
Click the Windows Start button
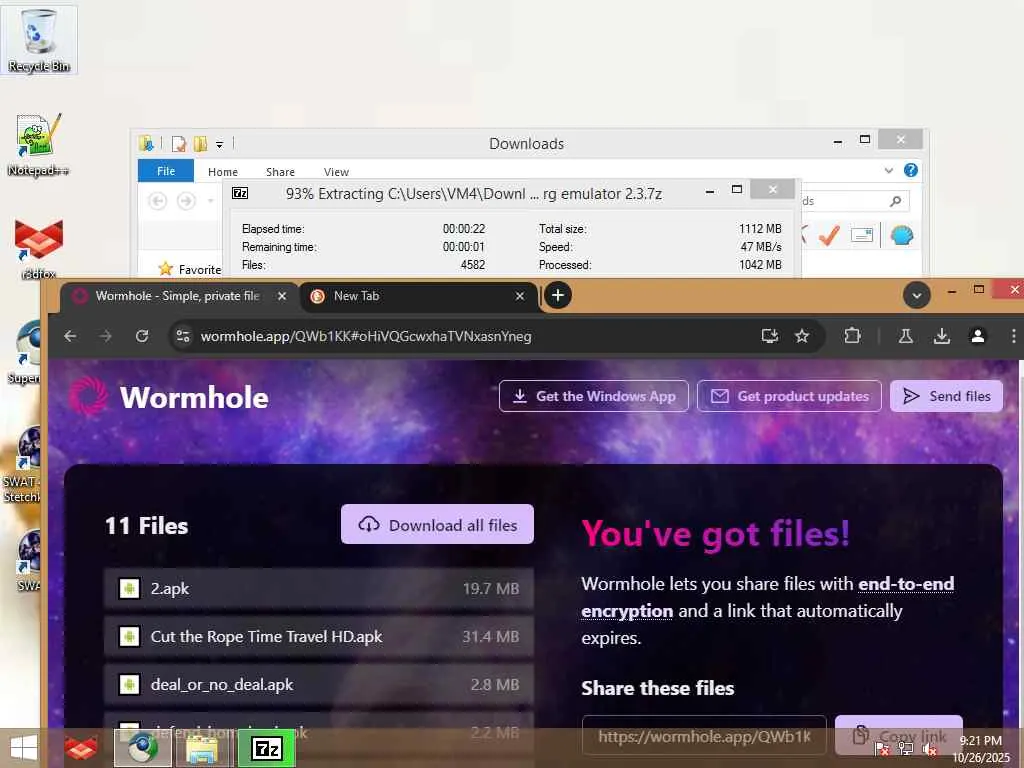[24, 748]
